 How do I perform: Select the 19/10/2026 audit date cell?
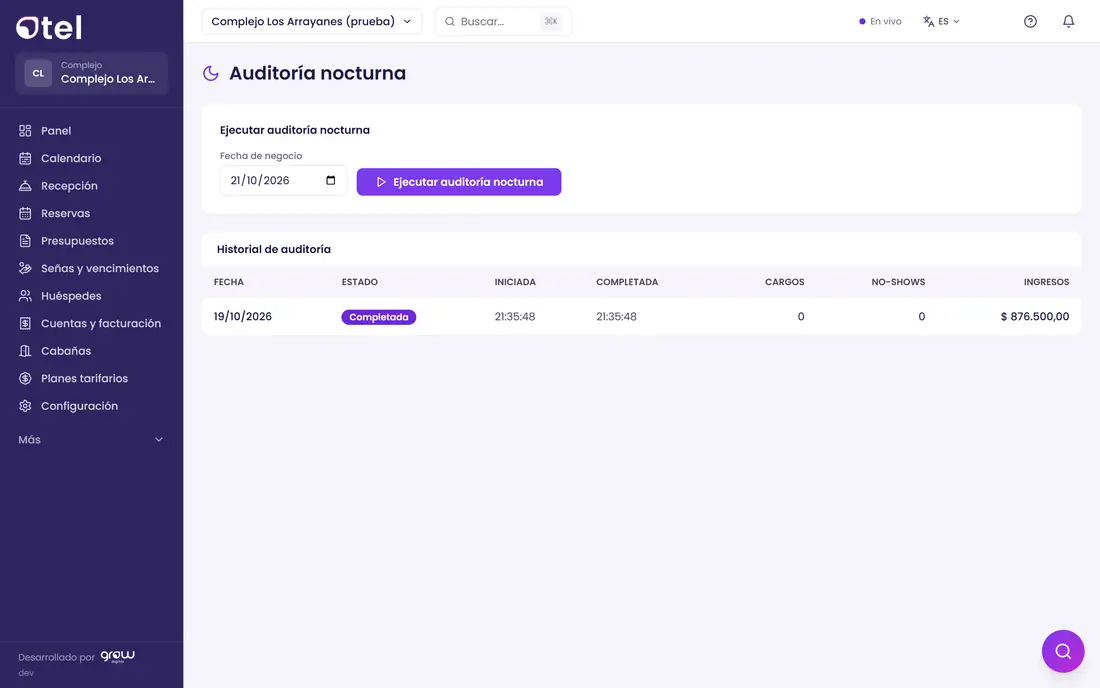coord(243,316)
